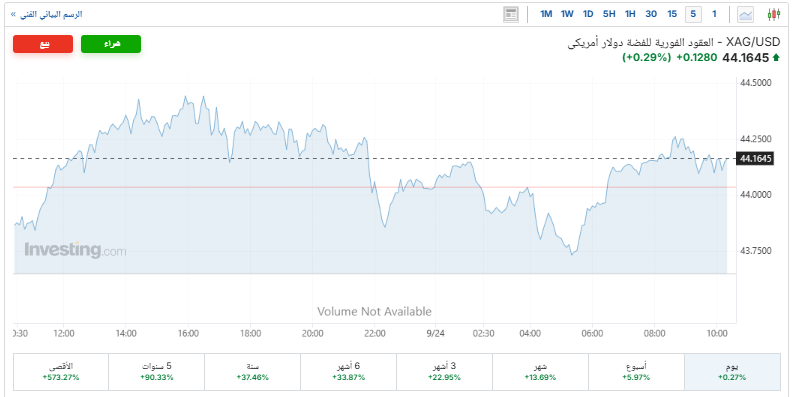Select the 5 years period tab
Viewport: 793px width, 397px height.
click(157, 372)
